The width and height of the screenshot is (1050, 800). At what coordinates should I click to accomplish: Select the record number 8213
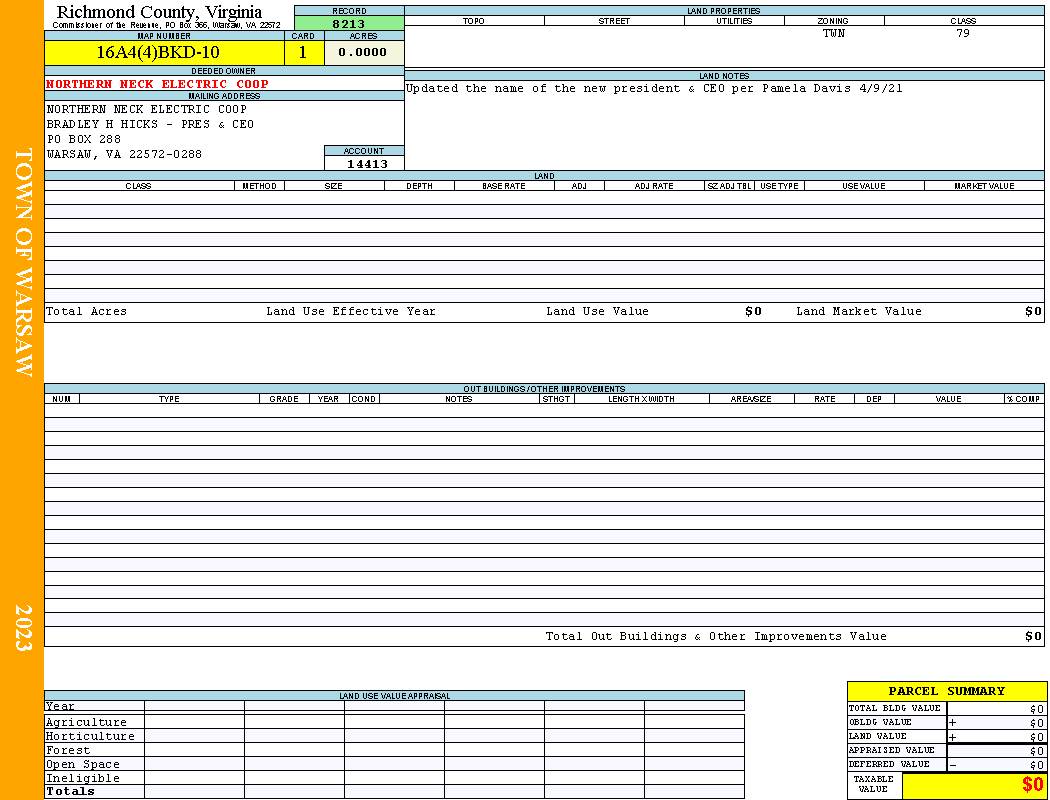pyautogui.click(x=349, y=23)
